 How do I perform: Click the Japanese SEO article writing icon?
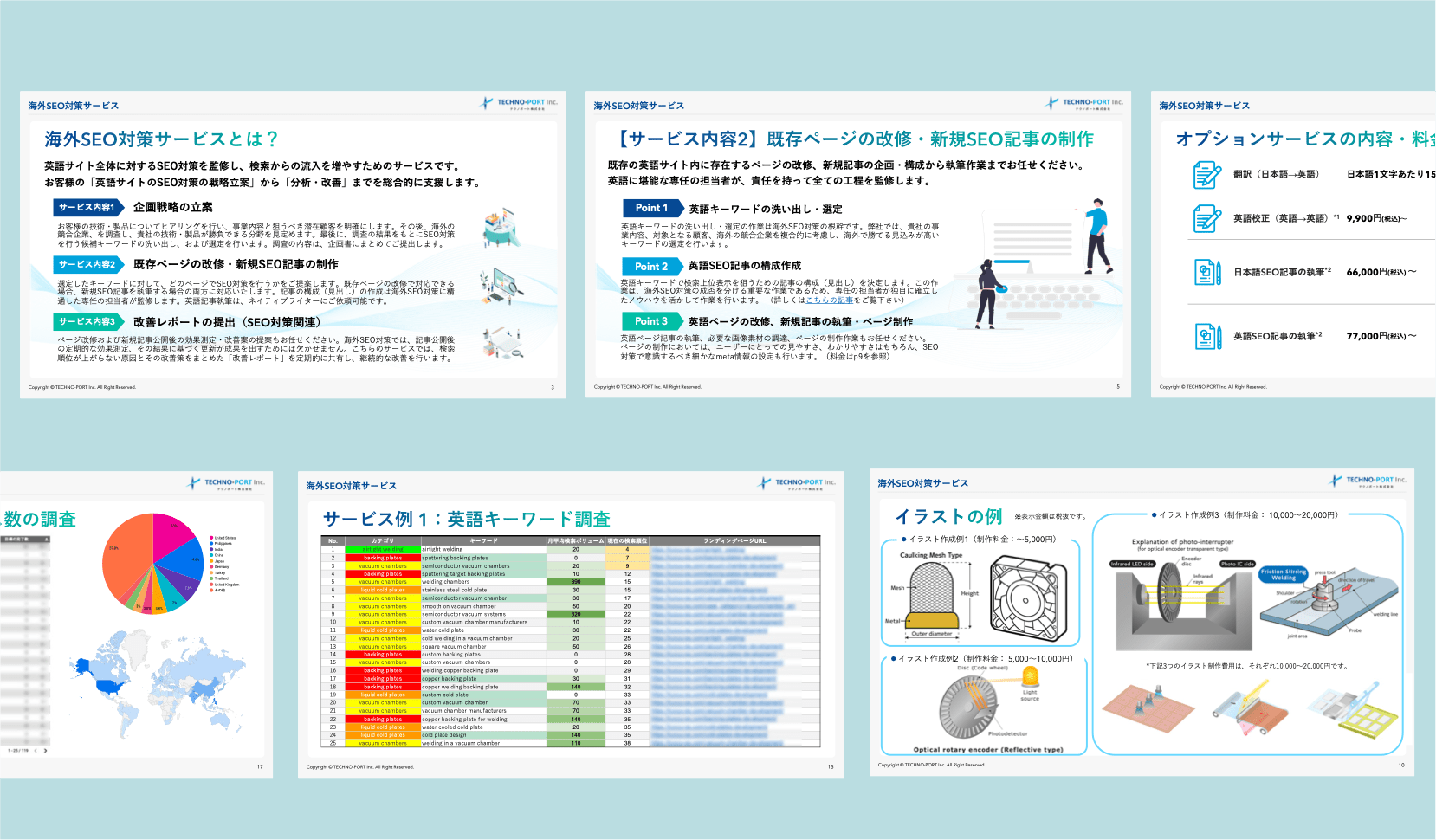coord(1206,272)
